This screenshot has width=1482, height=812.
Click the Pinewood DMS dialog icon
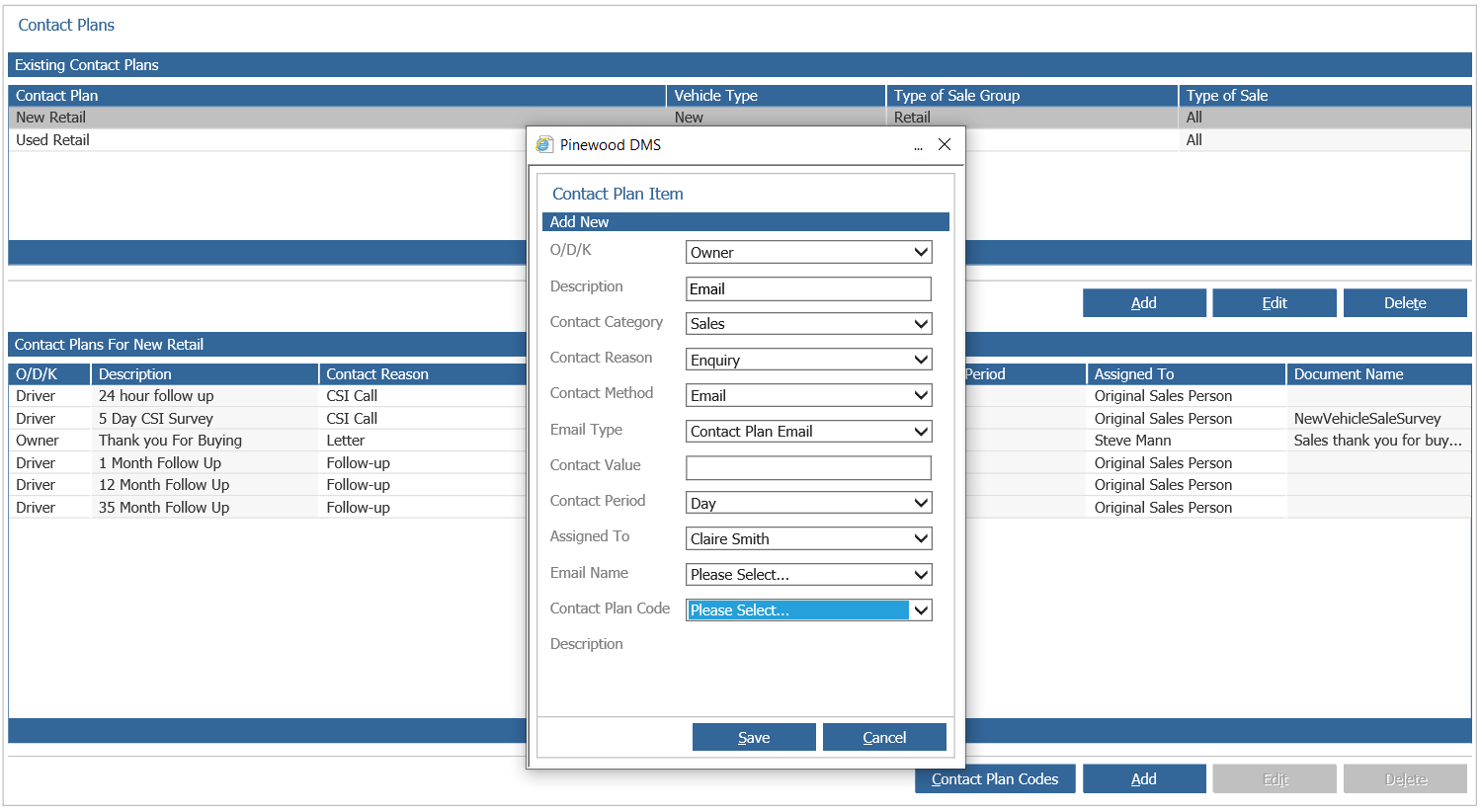coord(544,144)
